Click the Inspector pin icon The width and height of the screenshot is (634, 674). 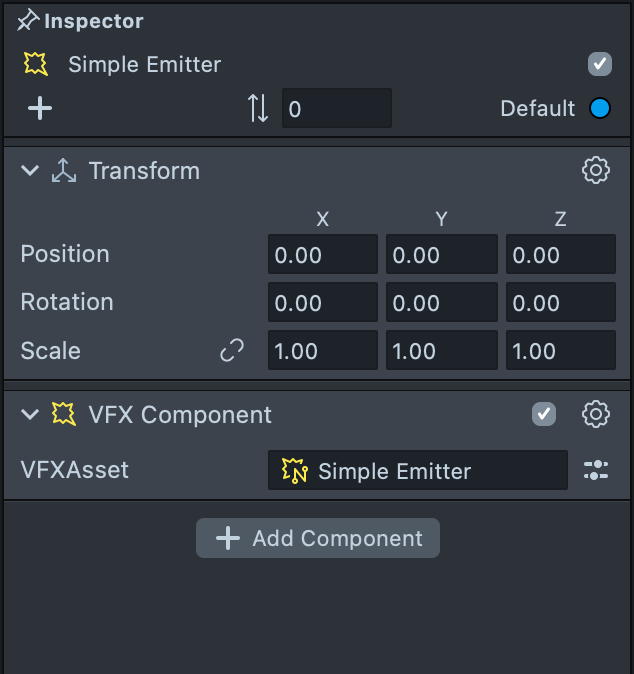click(x=28, y=21)
